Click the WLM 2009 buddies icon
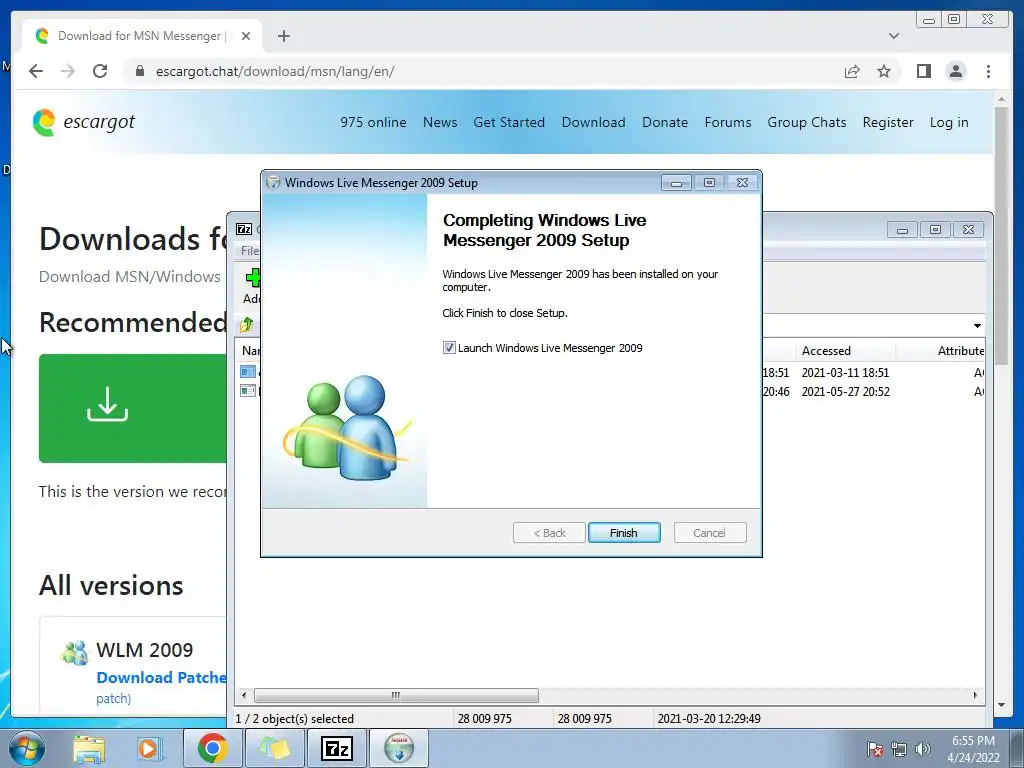This screenshot has height=768, width=1024. [74, 652]
